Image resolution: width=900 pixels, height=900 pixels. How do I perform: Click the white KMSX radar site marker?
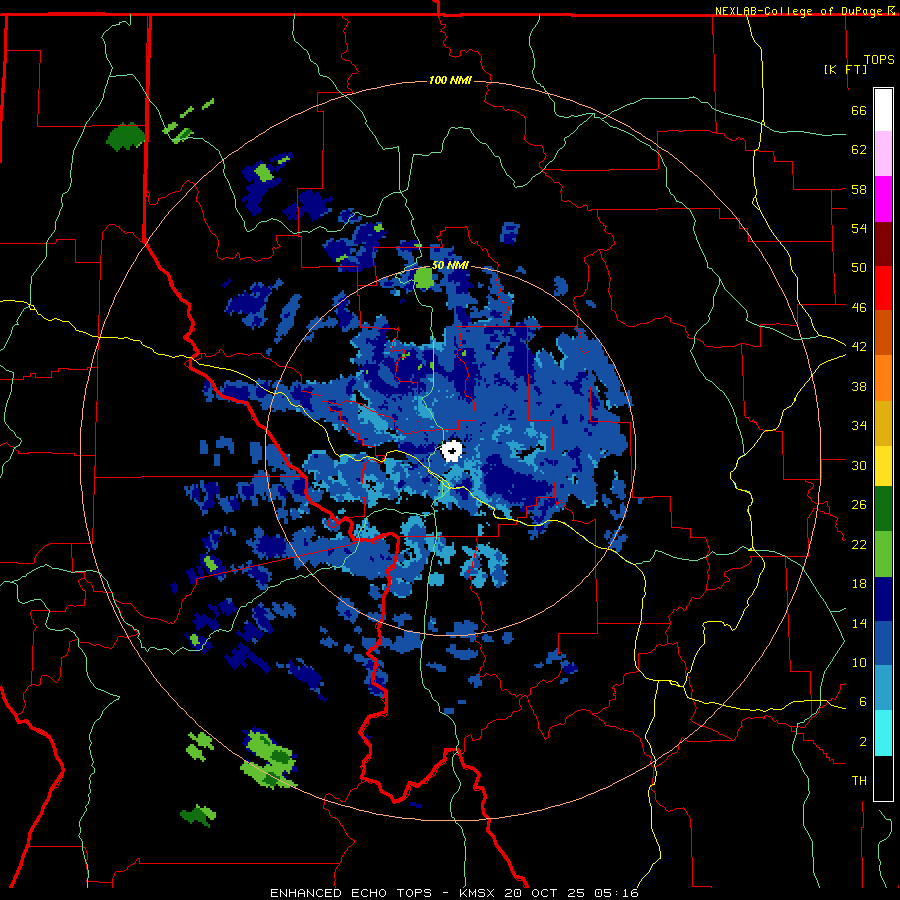tap(452, 451)
